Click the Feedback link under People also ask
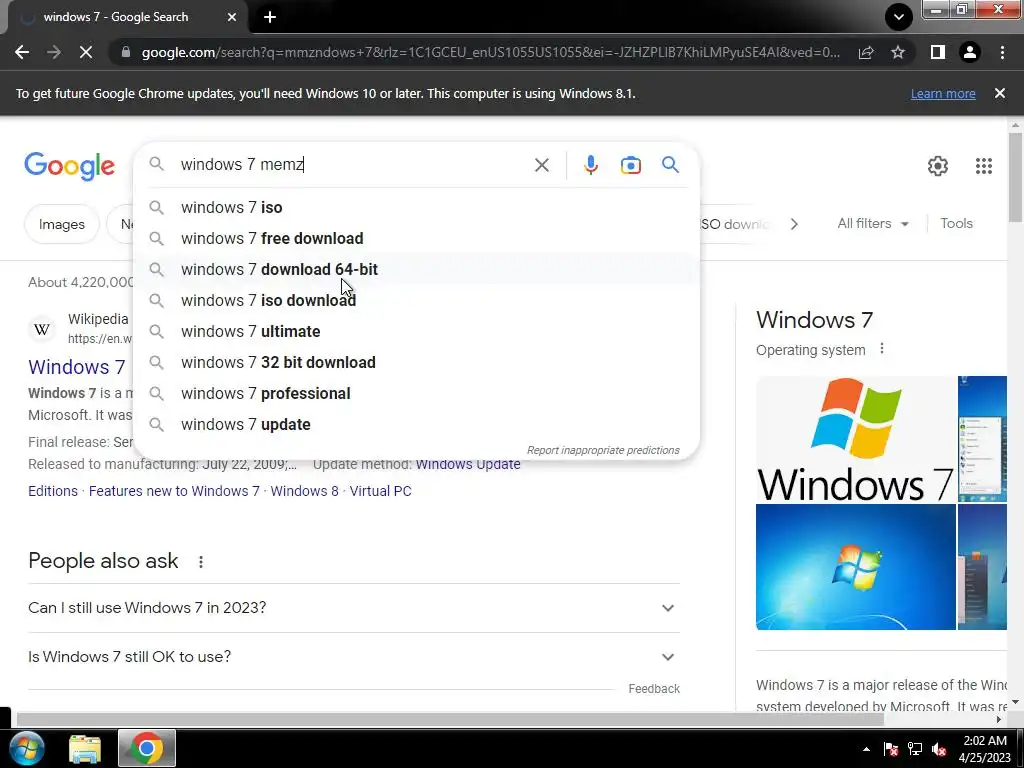Image resolution: width=1024 pixels, height=768 pixels. pos(654,689)
